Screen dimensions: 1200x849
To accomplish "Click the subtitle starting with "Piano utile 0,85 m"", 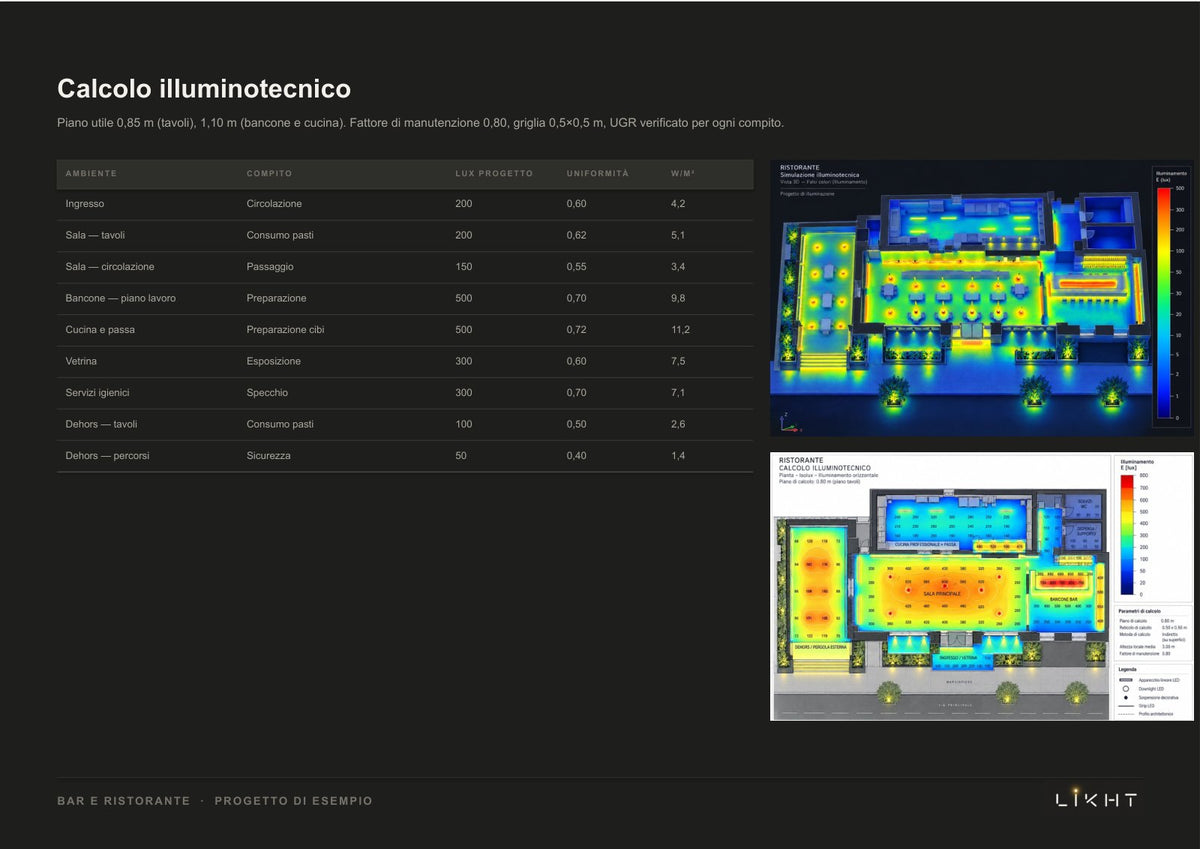I will click(420, 123).
